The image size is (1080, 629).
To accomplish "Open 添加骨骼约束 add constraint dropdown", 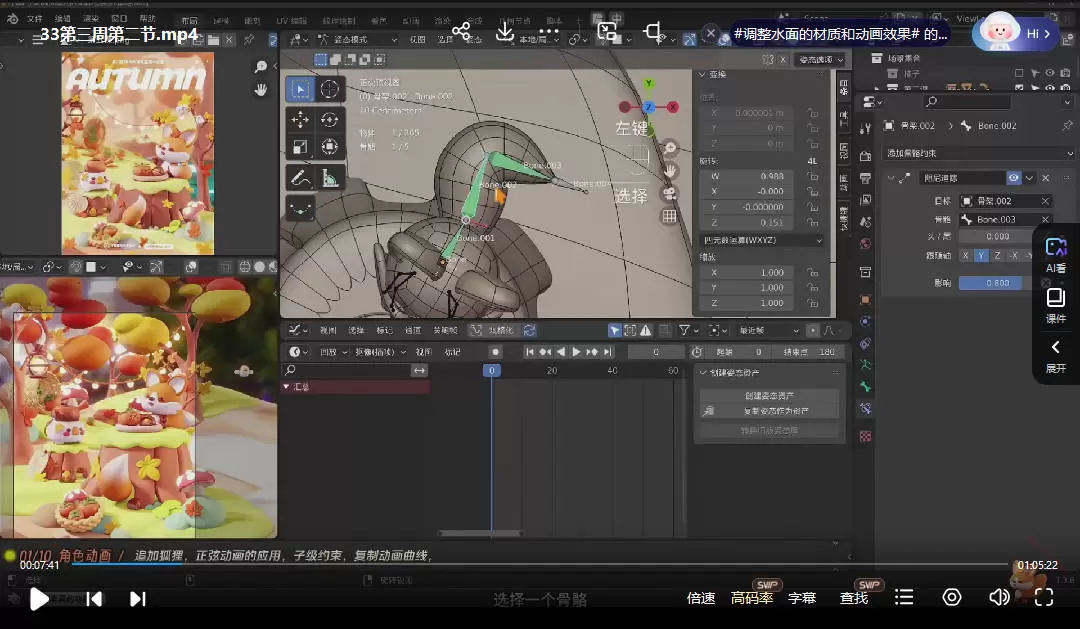I will 978,154.
